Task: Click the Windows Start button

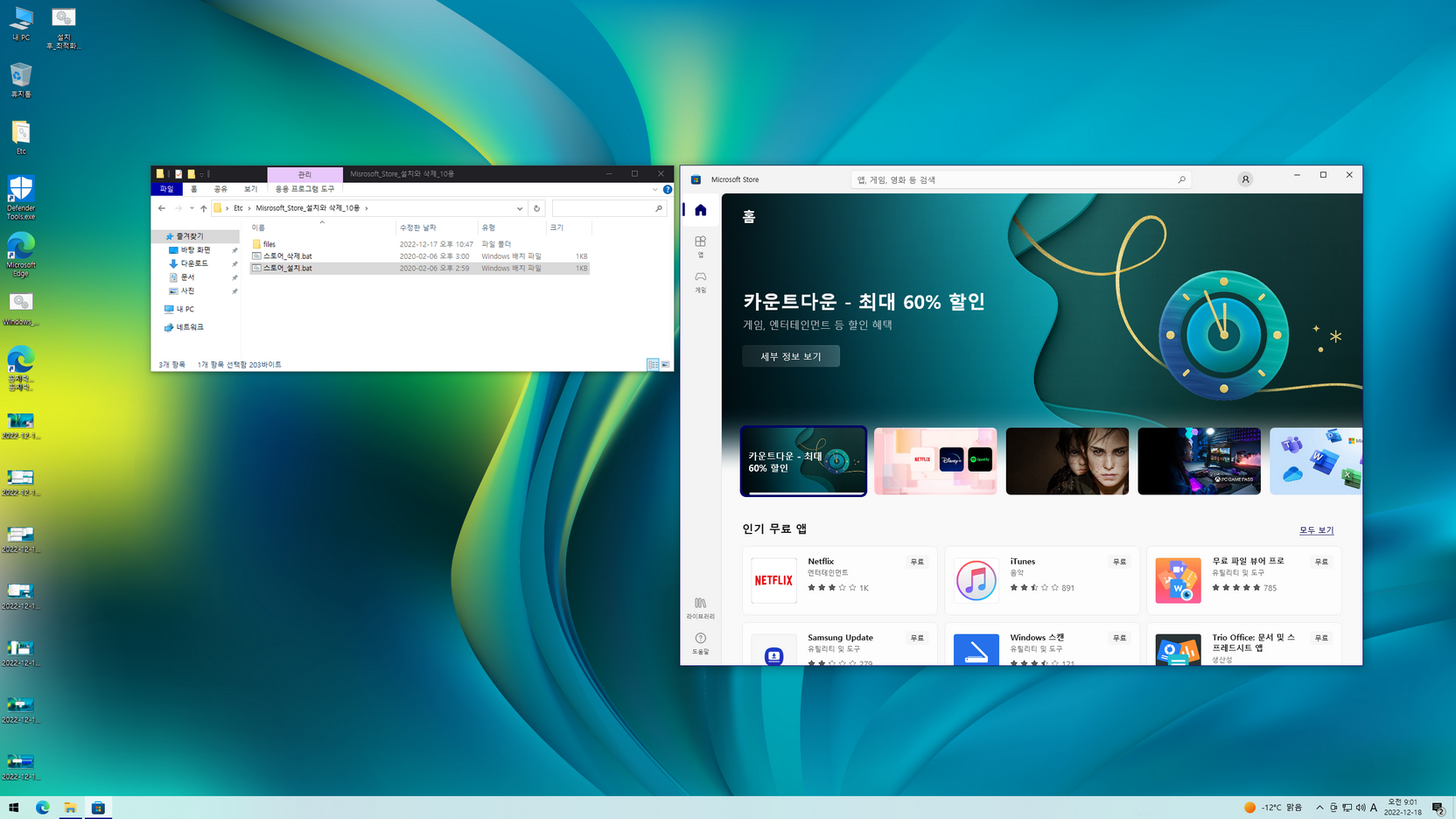Action: coord(14,808)
